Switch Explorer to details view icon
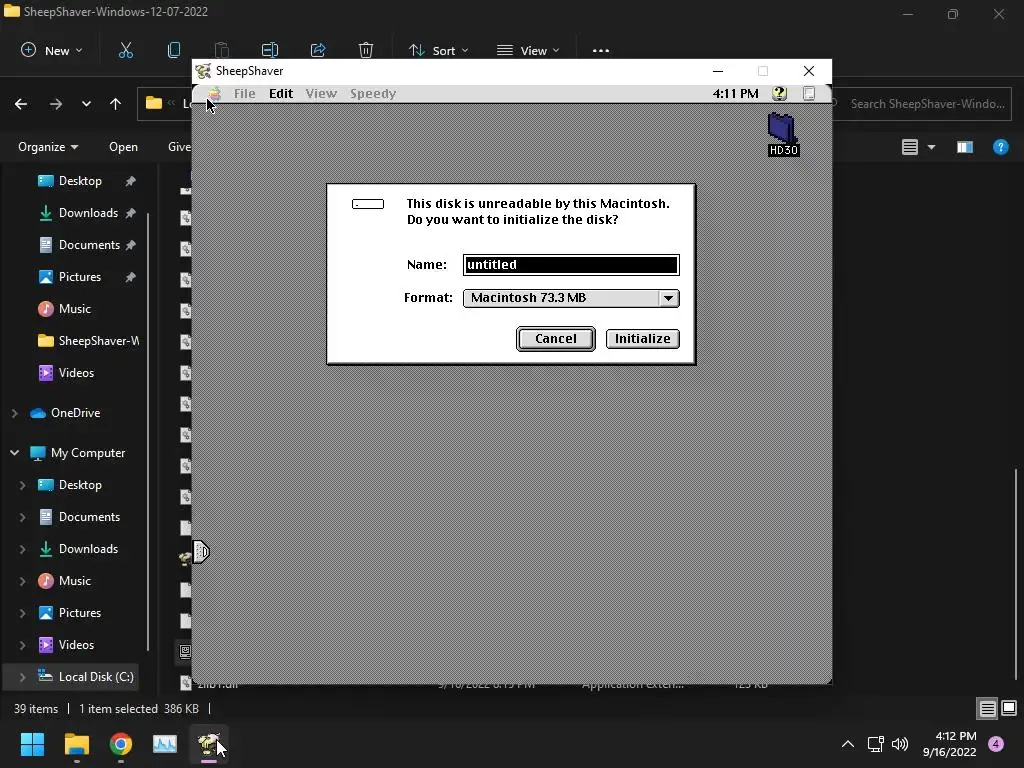This screenshot has height=768, width=1024. (987, 709)
